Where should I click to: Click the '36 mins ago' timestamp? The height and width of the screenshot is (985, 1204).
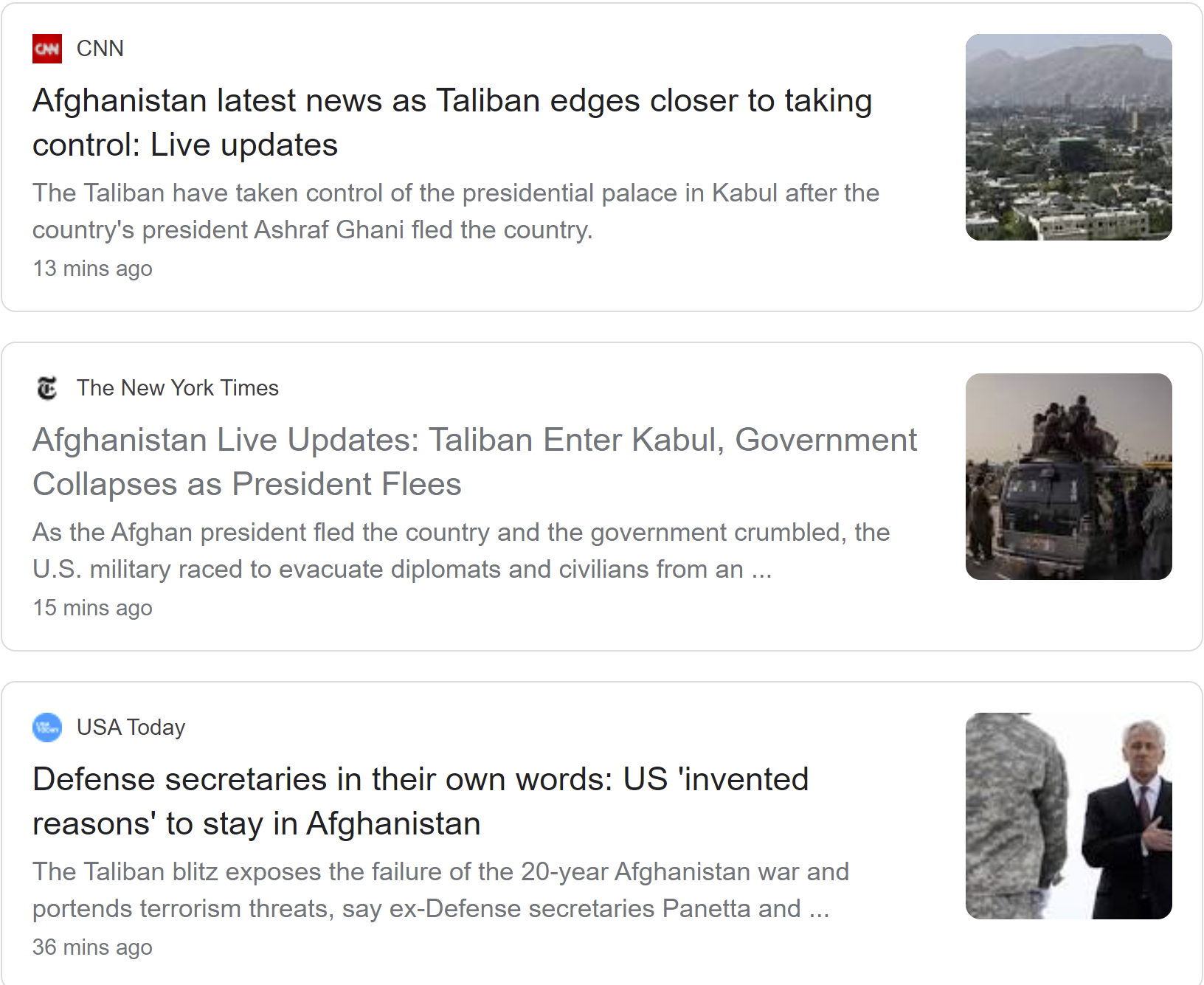click(92, 947)
